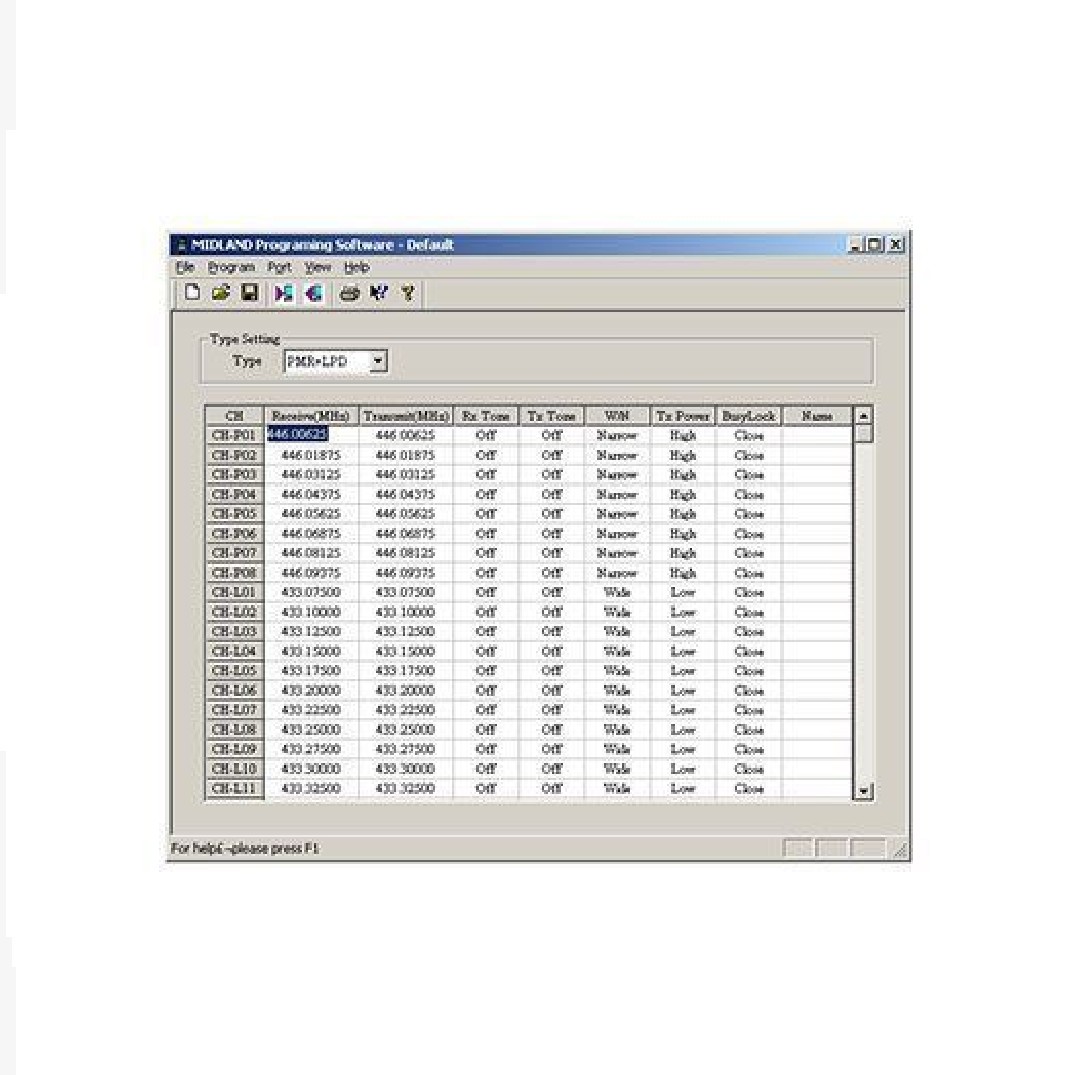This screenshot has width=1075, height=1075.
Task: Click receive frequency 446.04375 in CH-P04 row
Action: tap(311, 494)
